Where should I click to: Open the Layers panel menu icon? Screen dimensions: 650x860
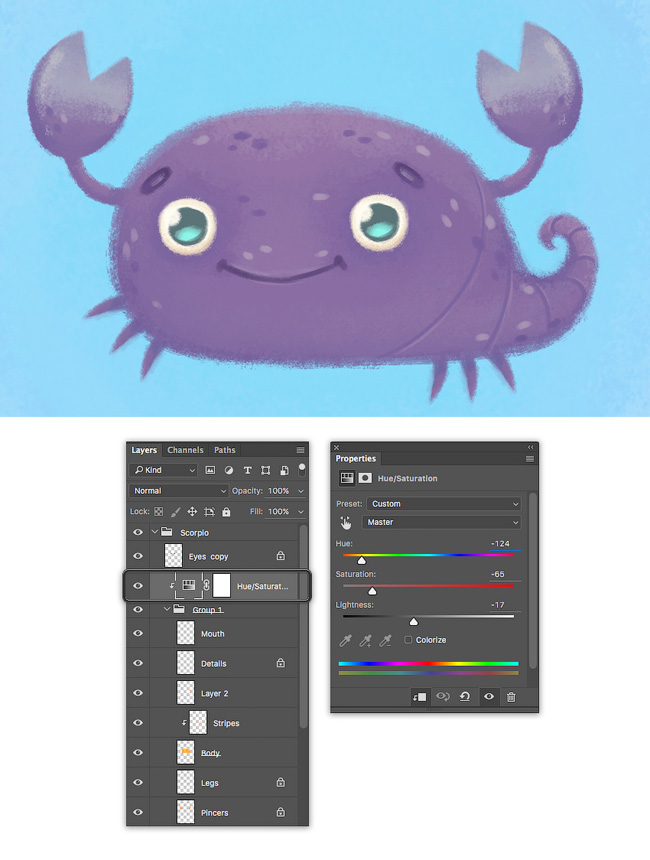(300, 450)
